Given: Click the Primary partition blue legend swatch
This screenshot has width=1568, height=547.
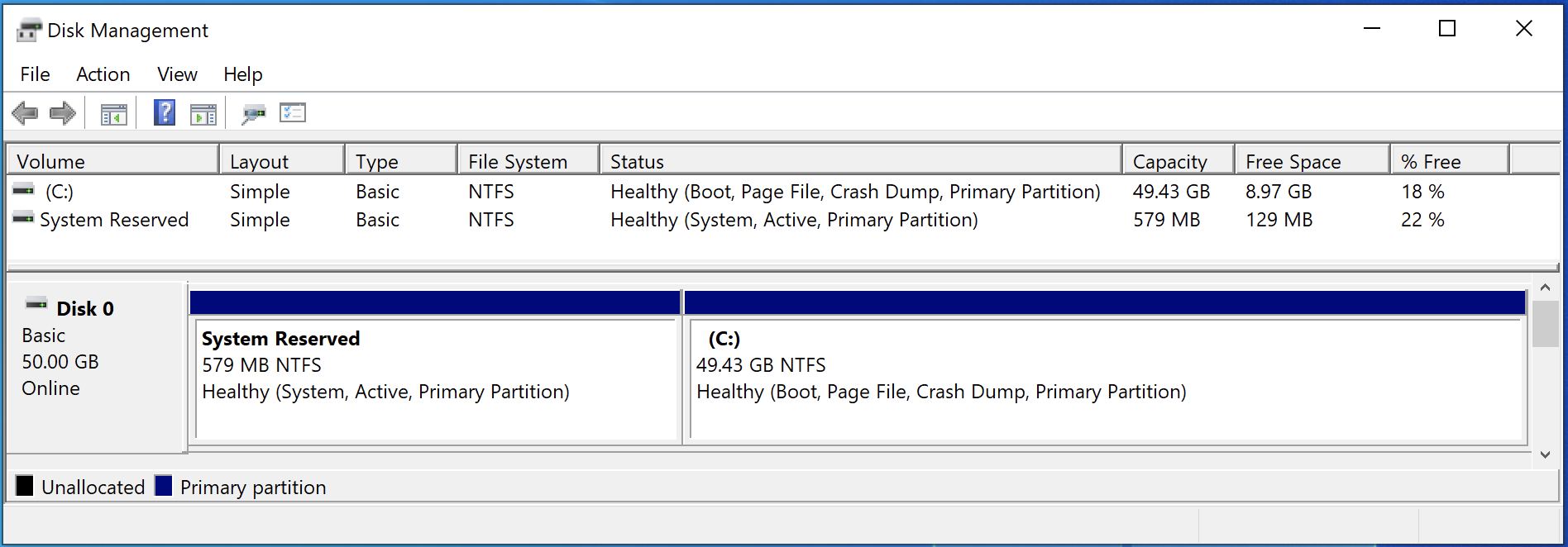Looking at the screenshot, I should [x=164, y=486].
